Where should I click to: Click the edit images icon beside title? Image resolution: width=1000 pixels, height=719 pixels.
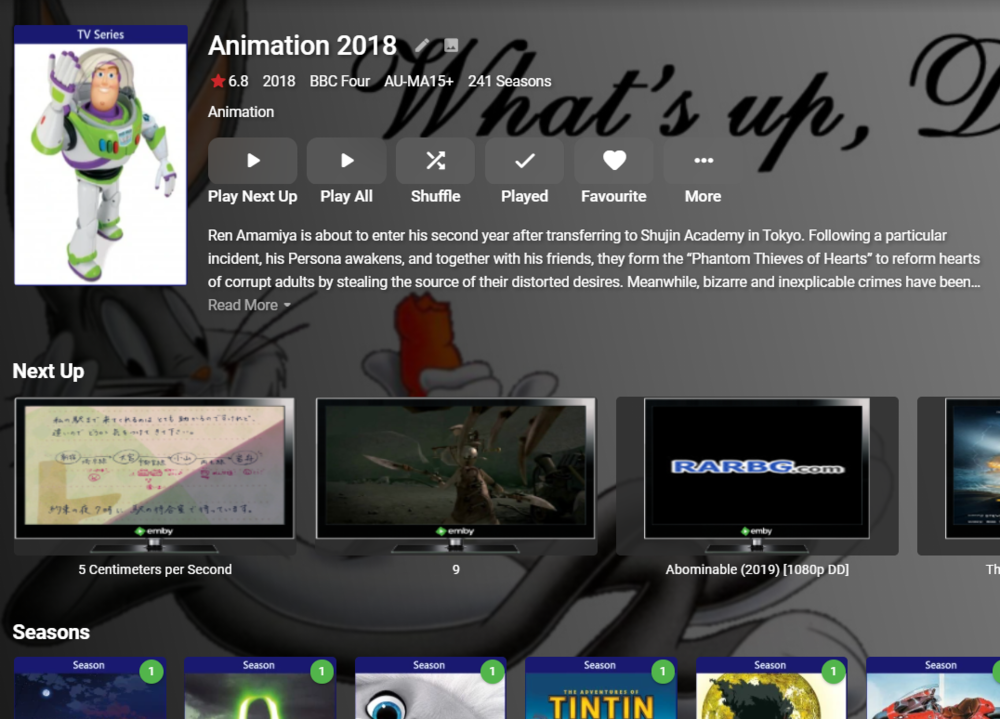[451, 45]
